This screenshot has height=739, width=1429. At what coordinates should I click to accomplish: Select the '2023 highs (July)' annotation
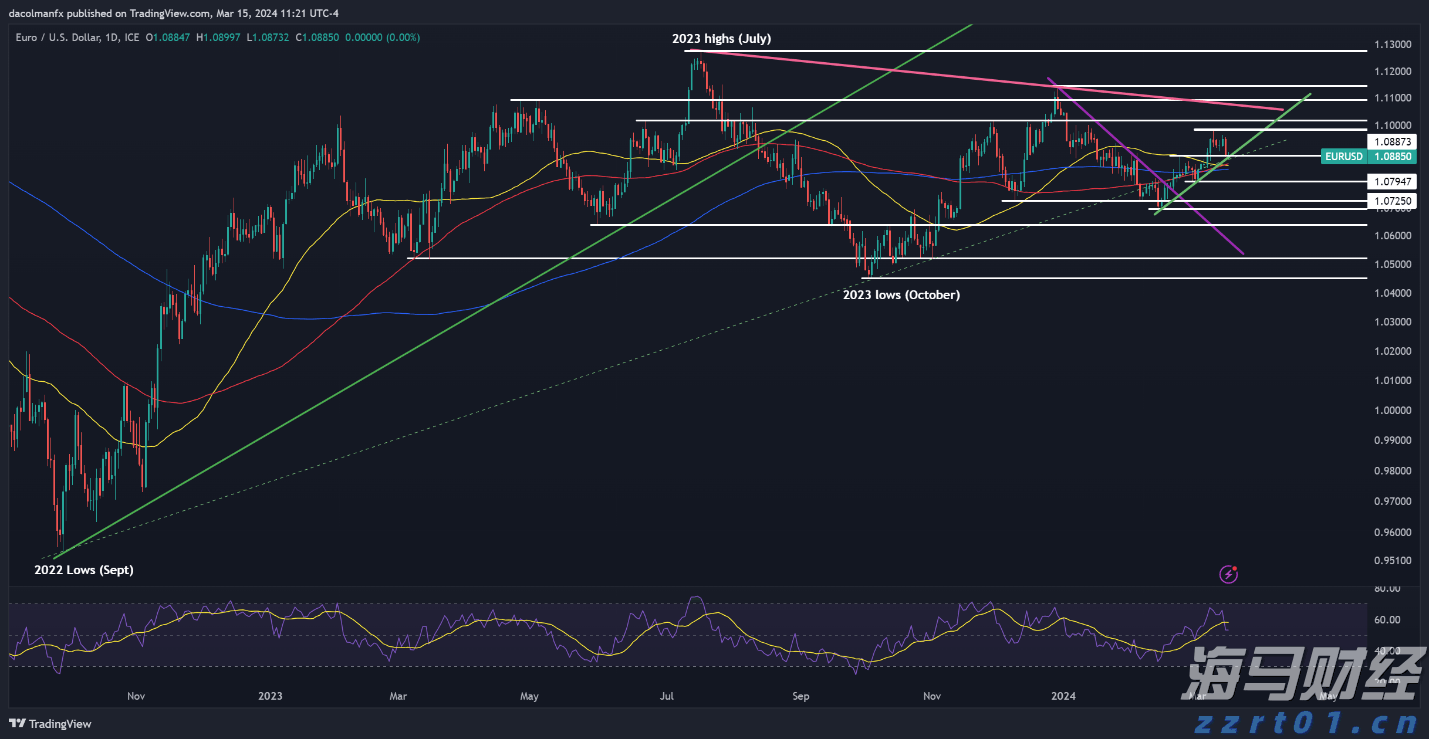(x=721, y=39)
